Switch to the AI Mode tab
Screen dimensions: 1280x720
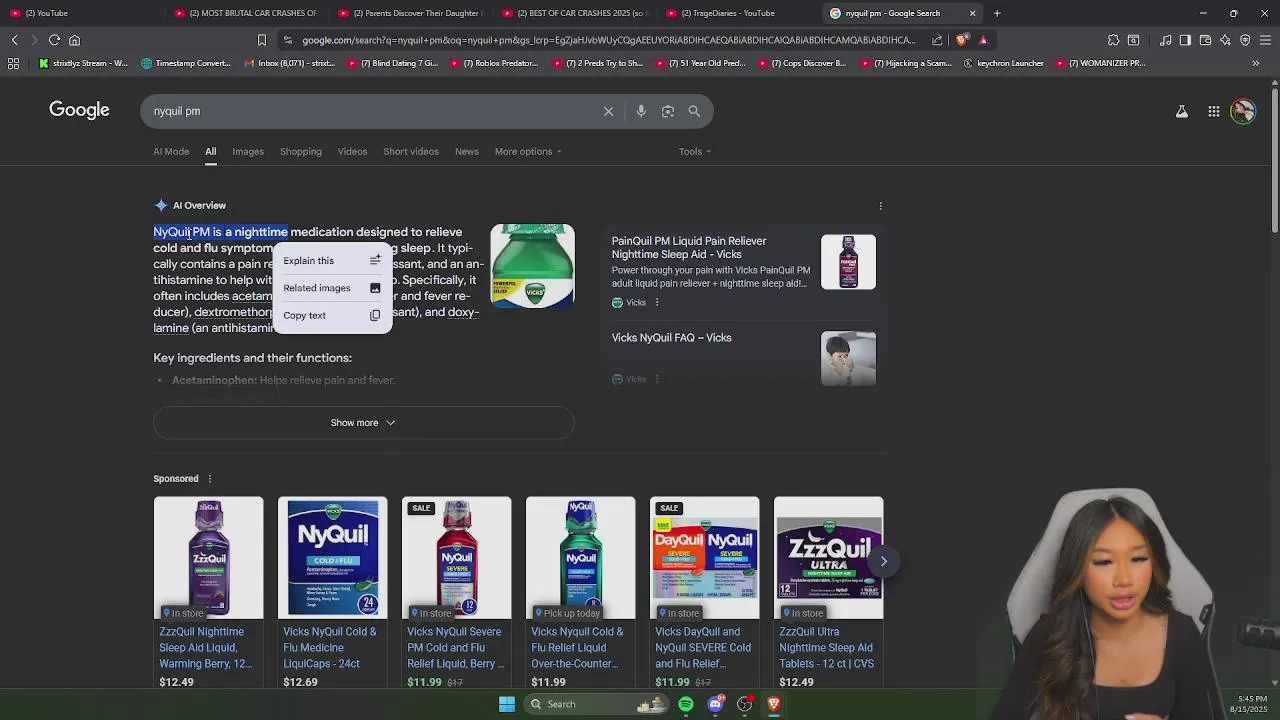click(171, 152)
